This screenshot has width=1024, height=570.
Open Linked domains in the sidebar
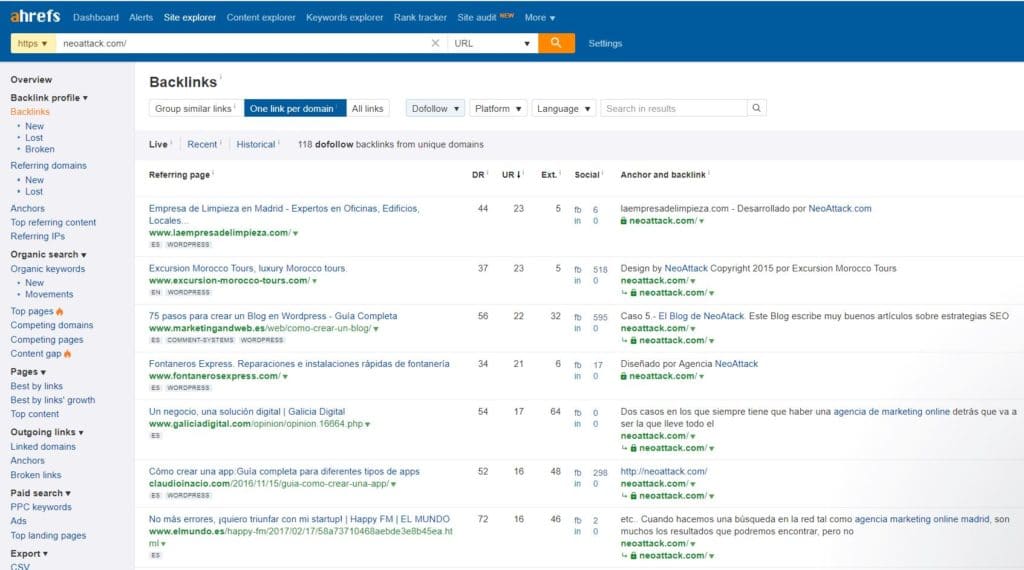[x=43, y=447]
